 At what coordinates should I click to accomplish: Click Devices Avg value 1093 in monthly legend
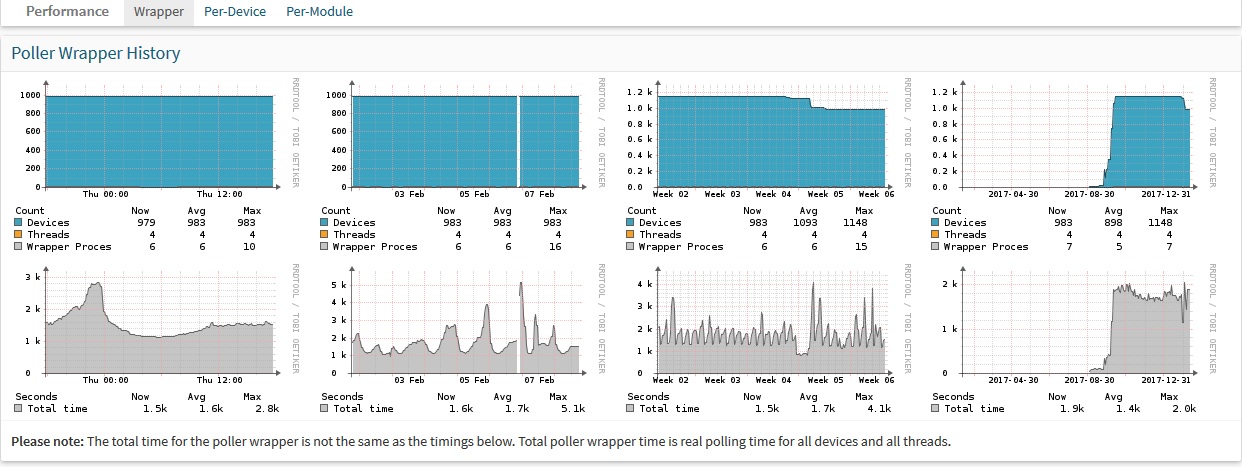807,223
